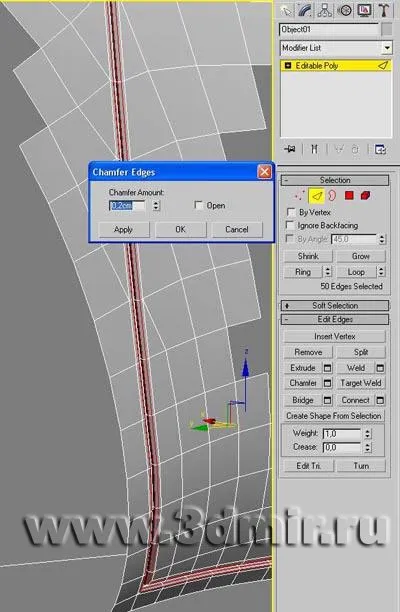Viewport: 400px width, 612px height.
Task: Expand the Soft Selection rollout
Action: 335,306
